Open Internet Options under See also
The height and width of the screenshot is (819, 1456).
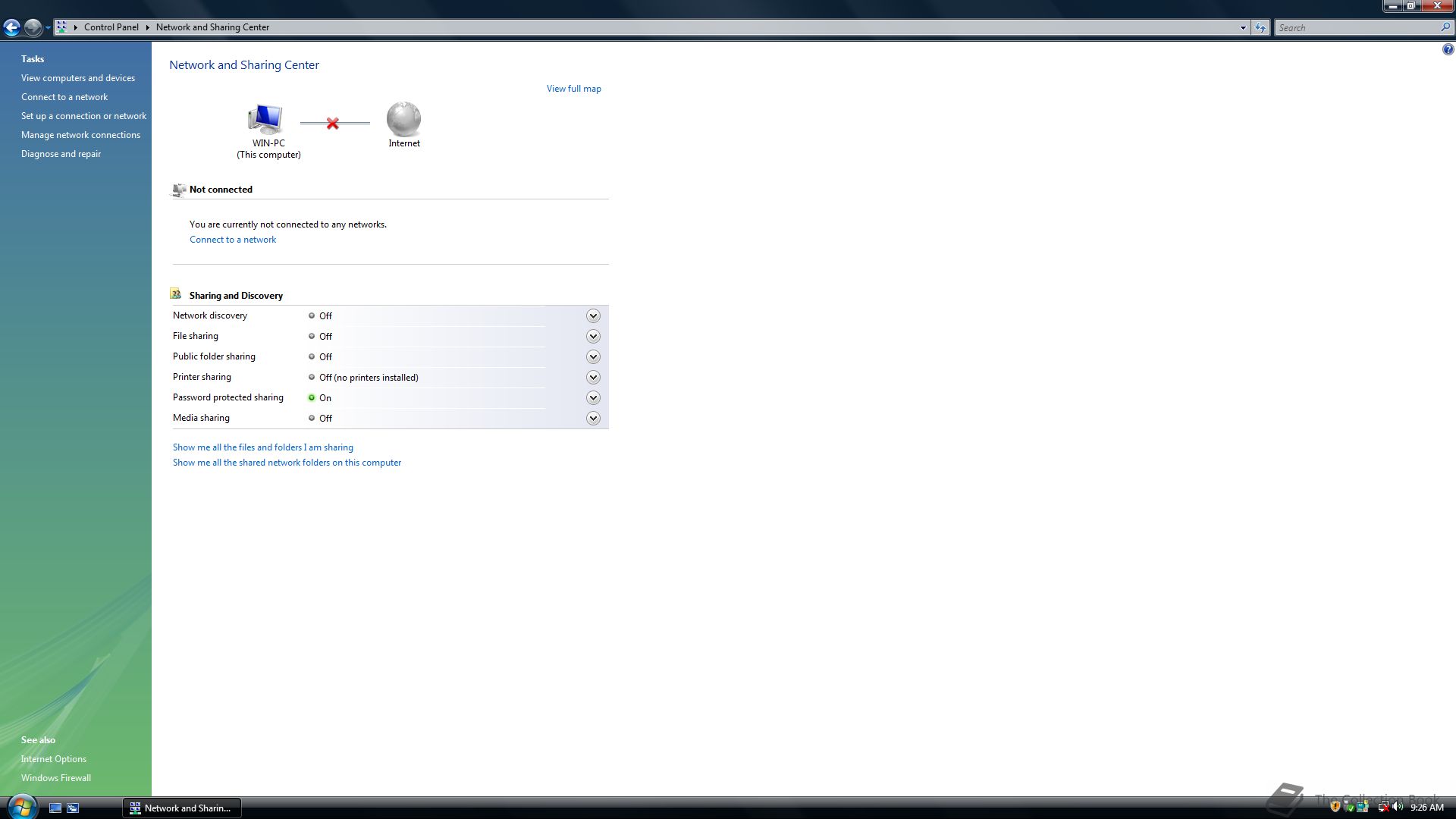point(54,759)
